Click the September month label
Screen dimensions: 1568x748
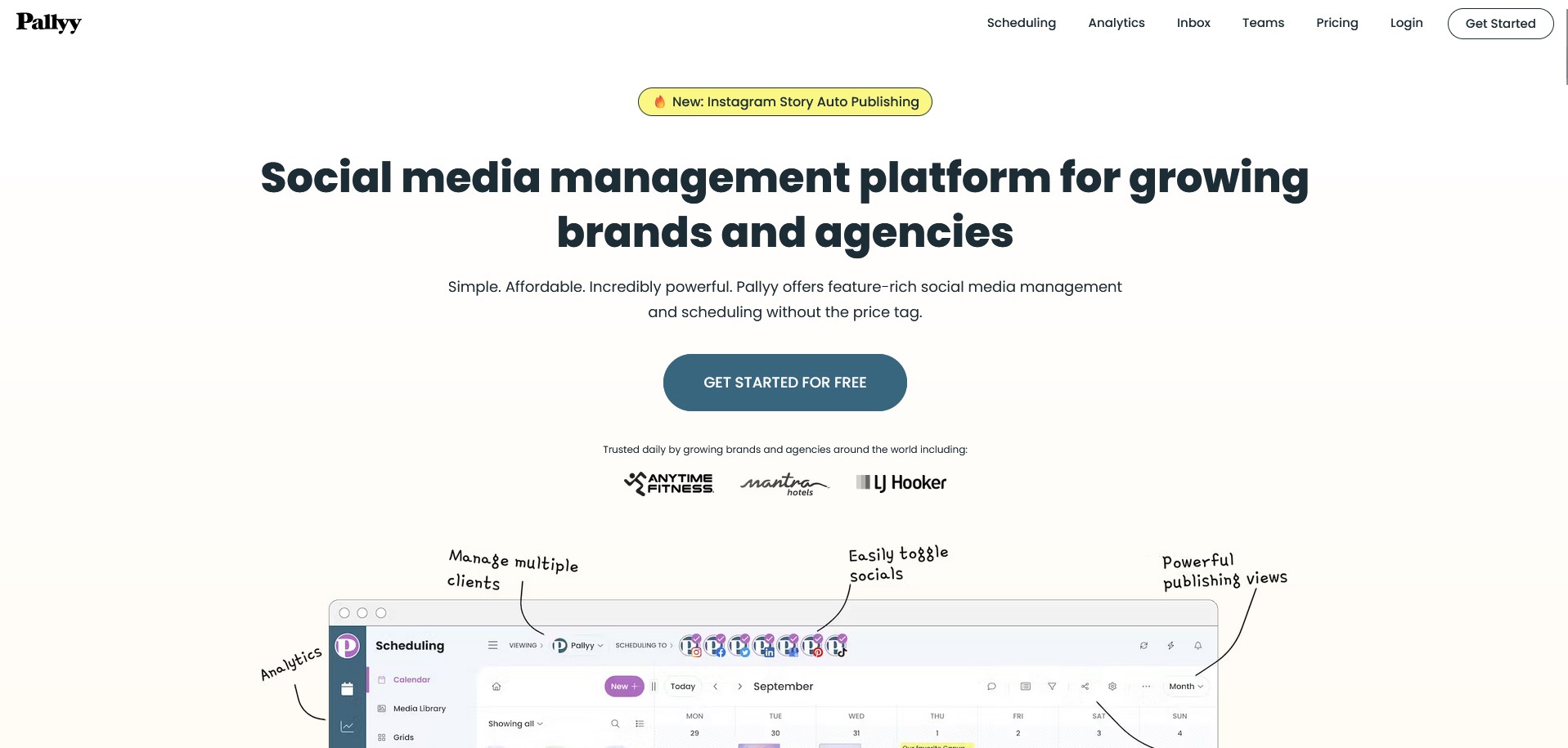tap(783, 687)
